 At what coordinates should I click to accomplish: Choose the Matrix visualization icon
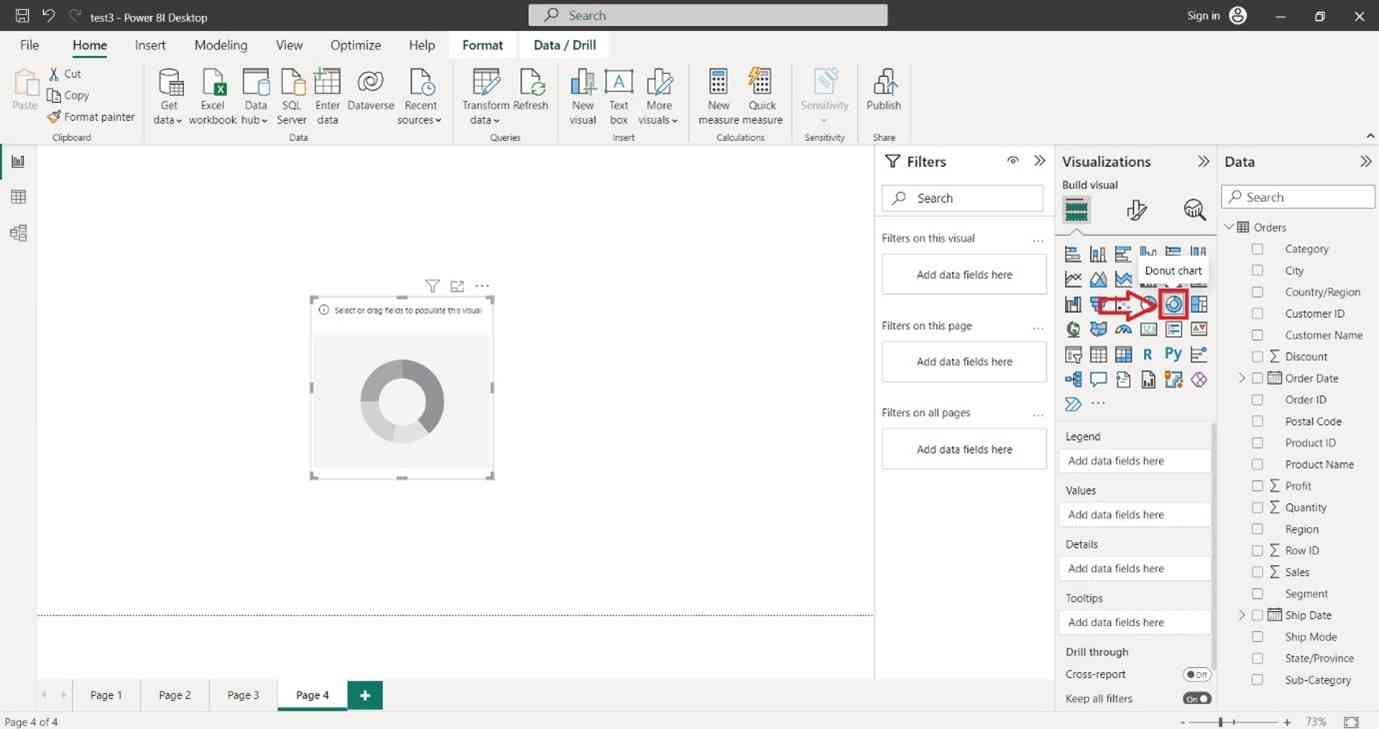click(x=1123, y=354)
